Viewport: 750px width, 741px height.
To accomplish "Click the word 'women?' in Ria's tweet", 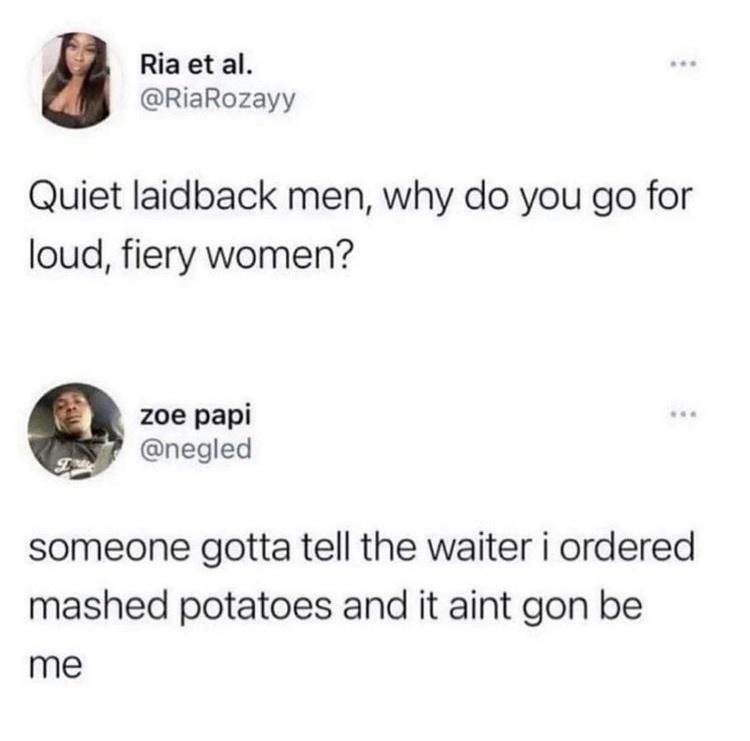I will (281, 255).
